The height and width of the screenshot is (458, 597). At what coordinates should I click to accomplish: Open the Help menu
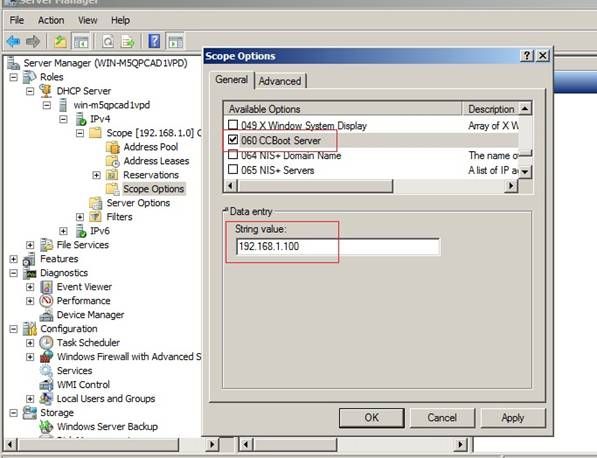(120, 20)
